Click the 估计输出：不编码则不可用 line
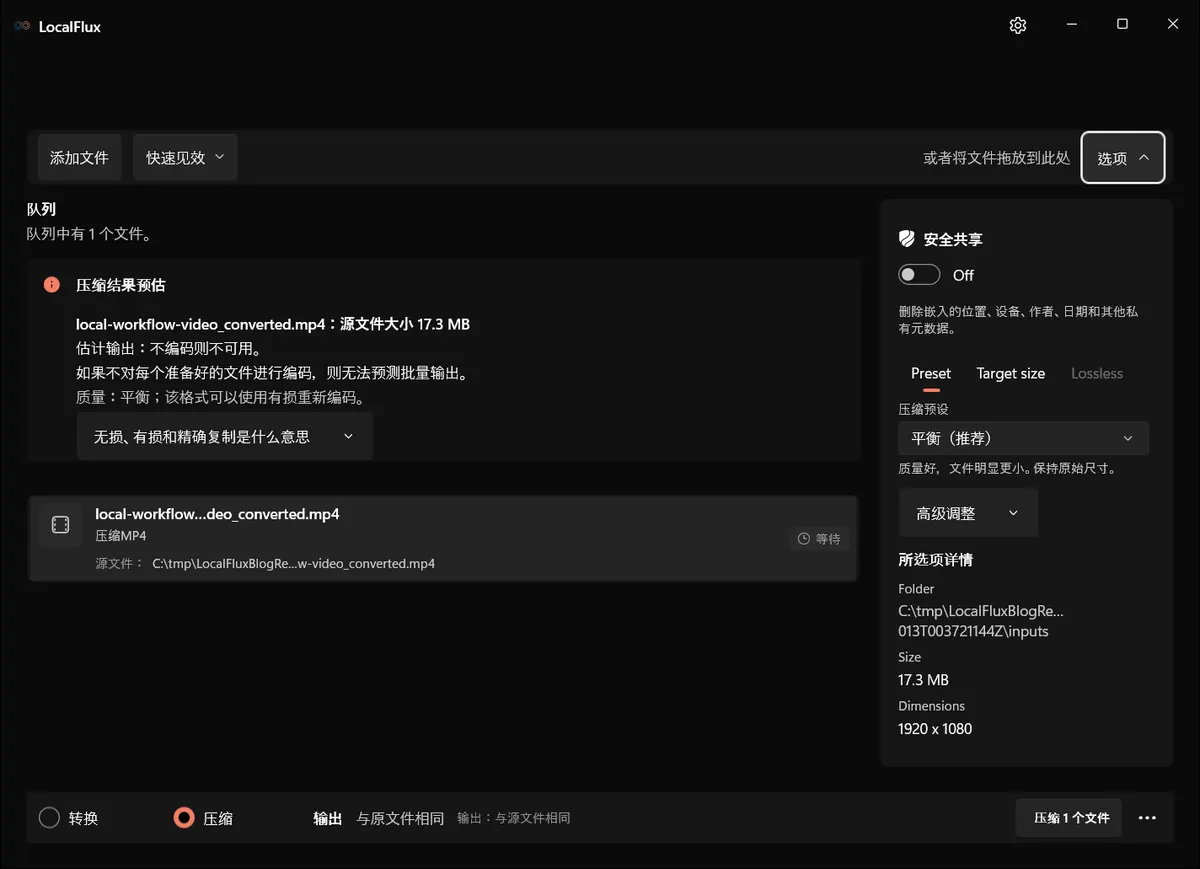 (168, 349)
